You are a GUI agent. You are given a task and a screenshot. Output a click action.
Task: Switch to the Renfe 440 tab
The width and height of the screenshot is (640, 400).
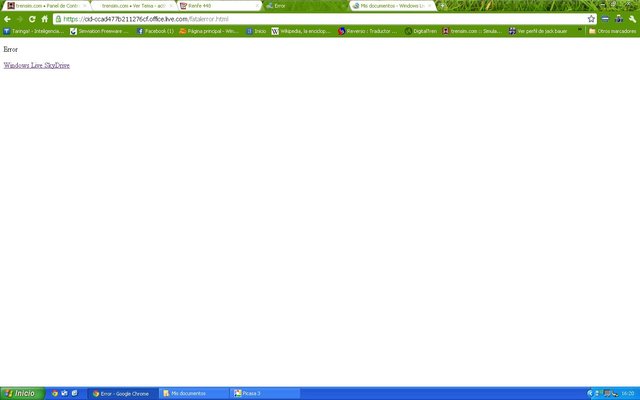[x=220, y=6]
